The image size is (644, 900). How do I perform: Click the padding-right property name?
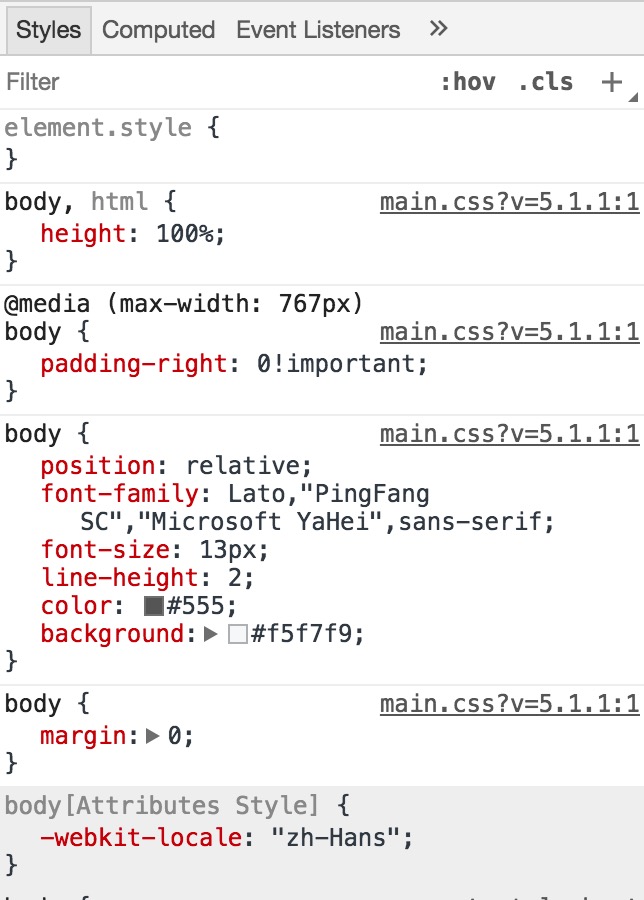[133, 364]
